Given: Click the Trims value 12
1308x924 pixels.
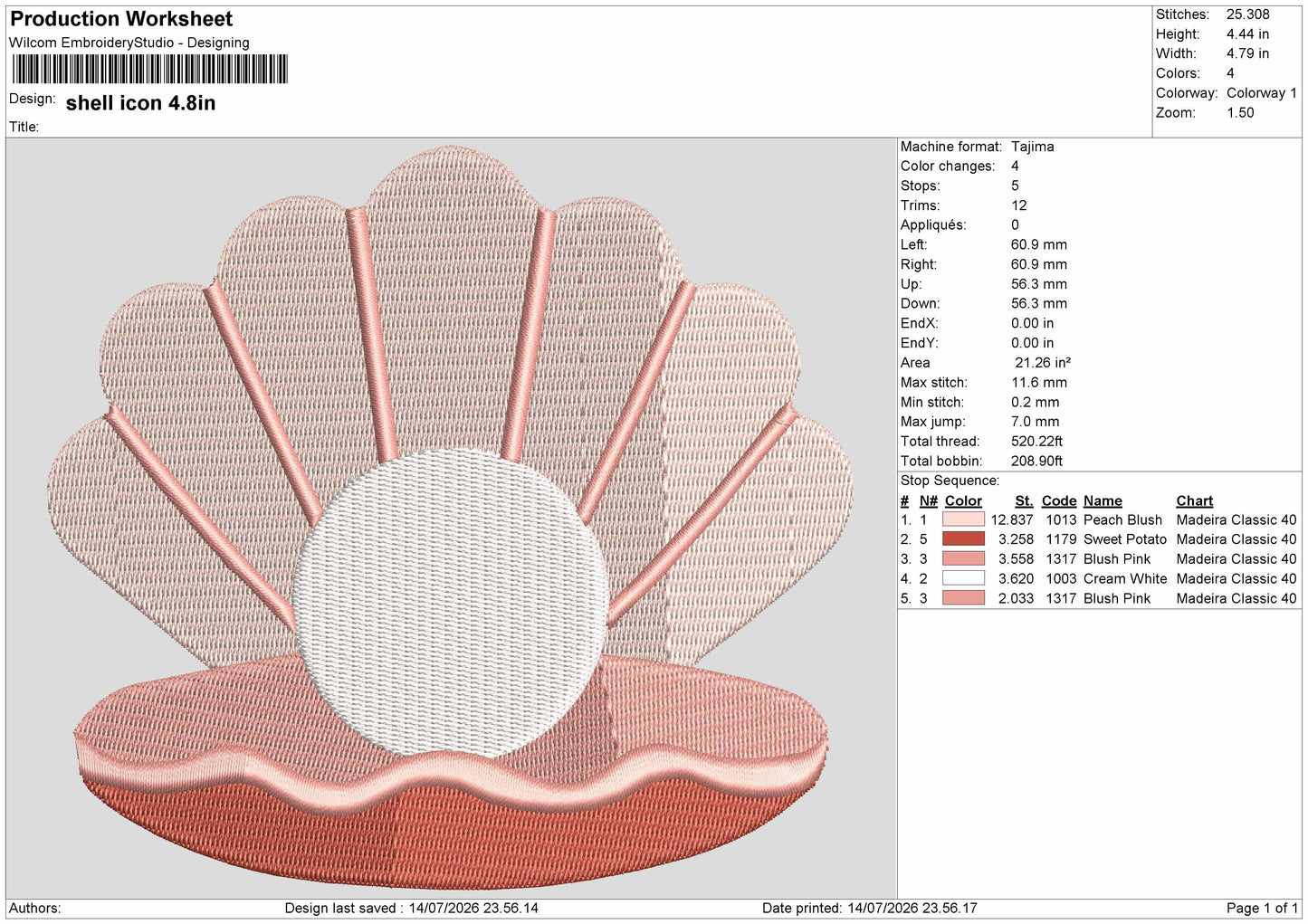Looking at the screenshot, I should click(x=1019, y=205).
